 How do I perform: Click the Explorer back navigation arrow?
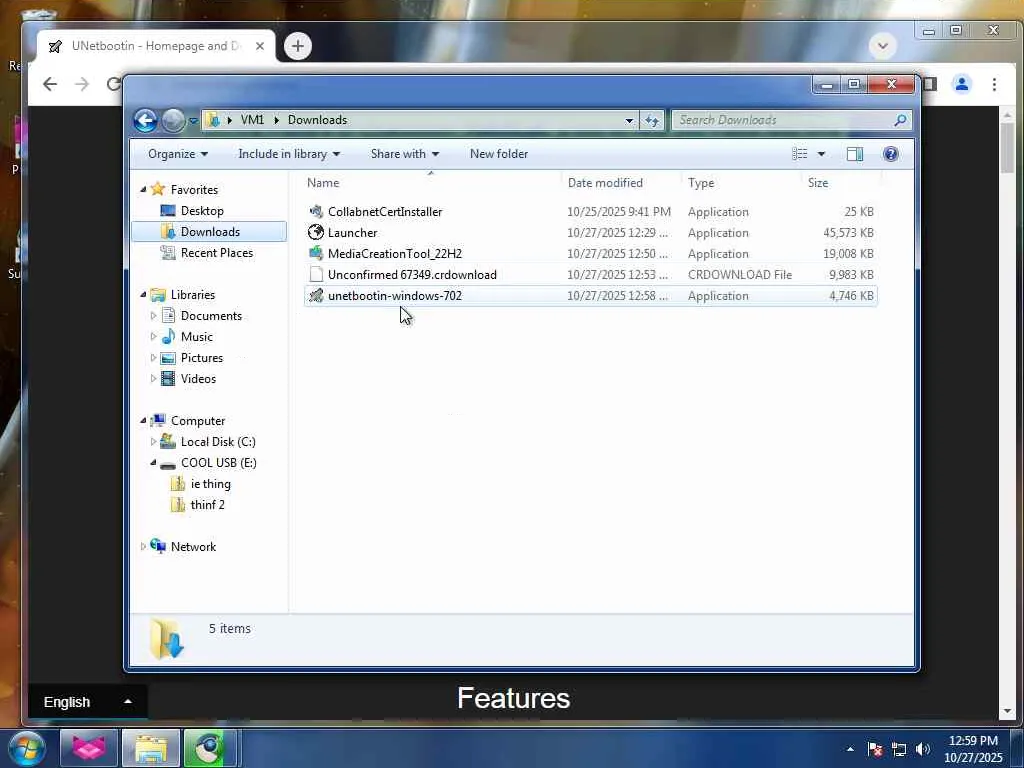point(145,120)
